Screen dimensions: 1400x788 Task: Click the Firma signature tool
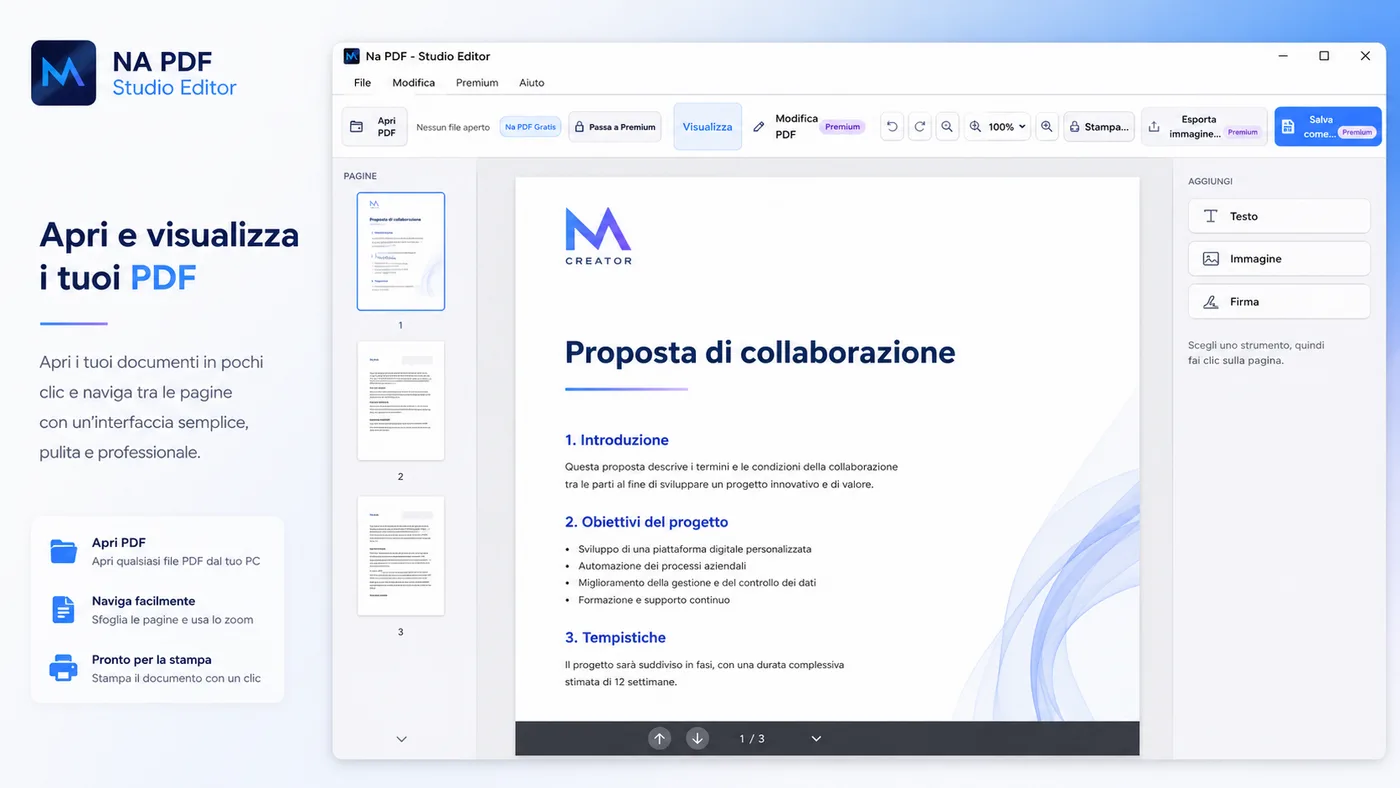(1279, 301)
